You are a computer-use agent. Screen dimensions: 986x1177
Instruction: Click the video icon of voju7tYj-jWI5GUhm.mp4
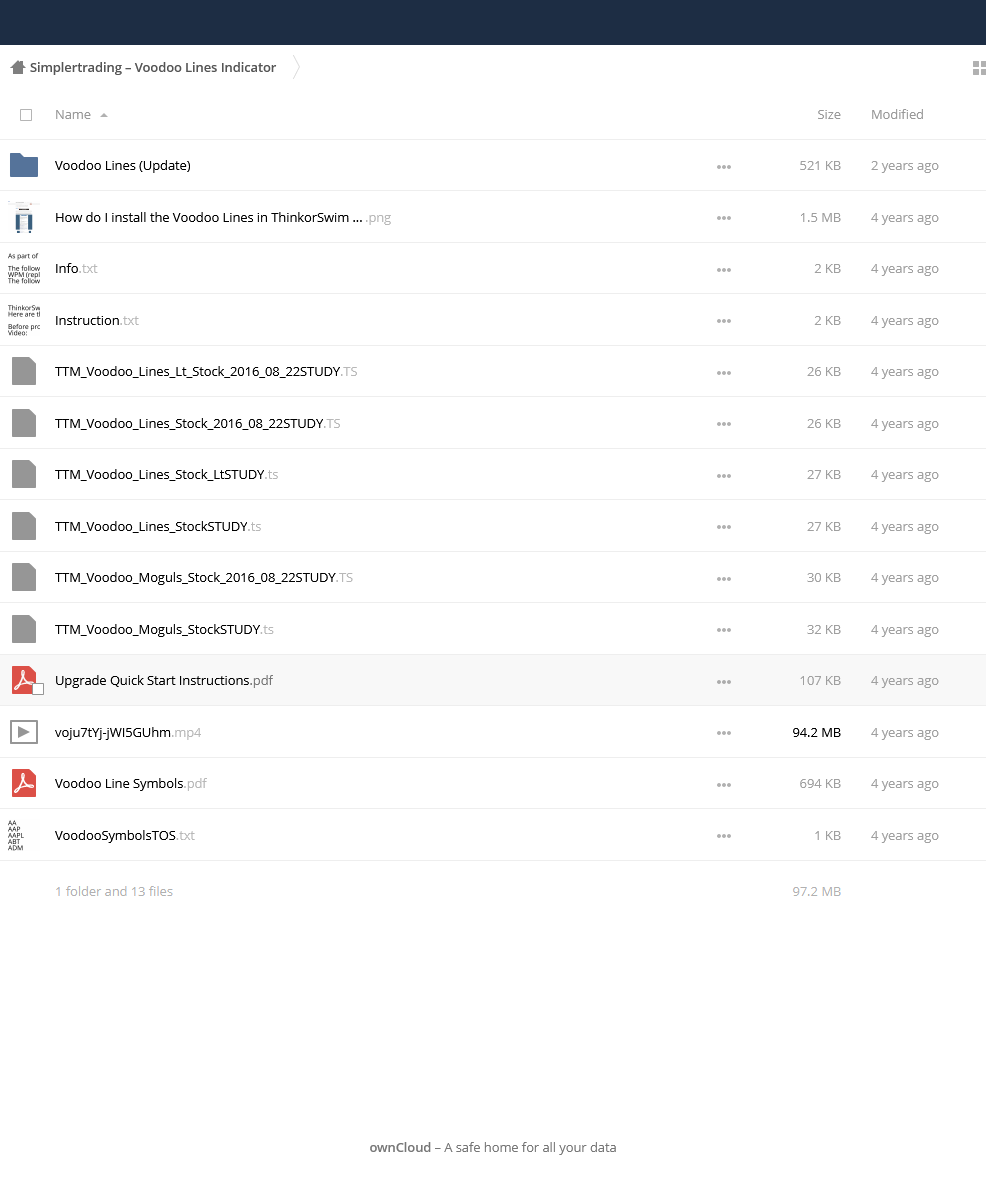(x=24, y=732)
